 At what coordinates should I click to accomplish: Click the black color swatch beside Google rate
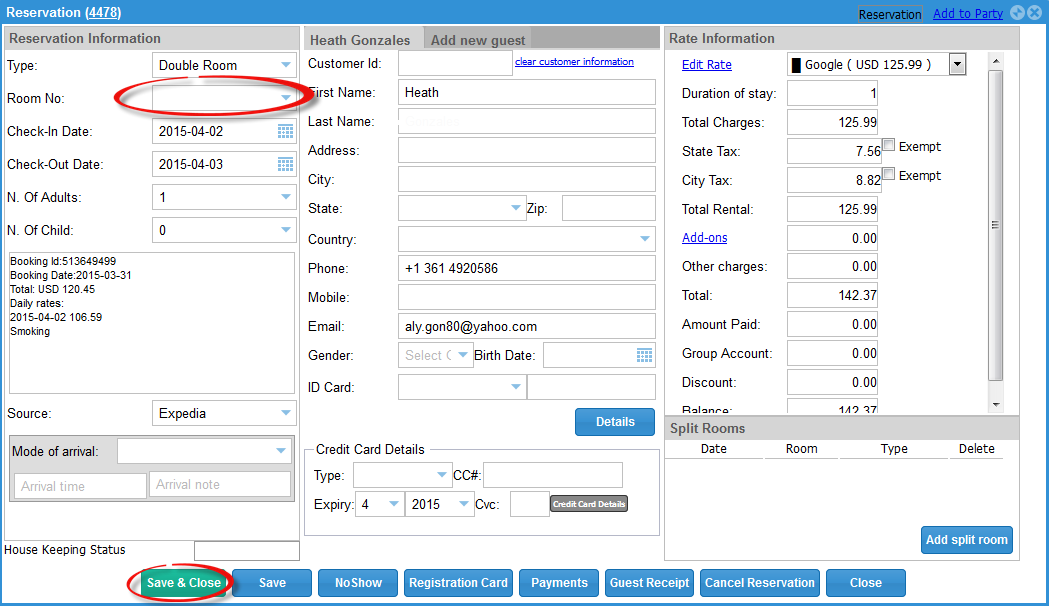pos(797,65)
